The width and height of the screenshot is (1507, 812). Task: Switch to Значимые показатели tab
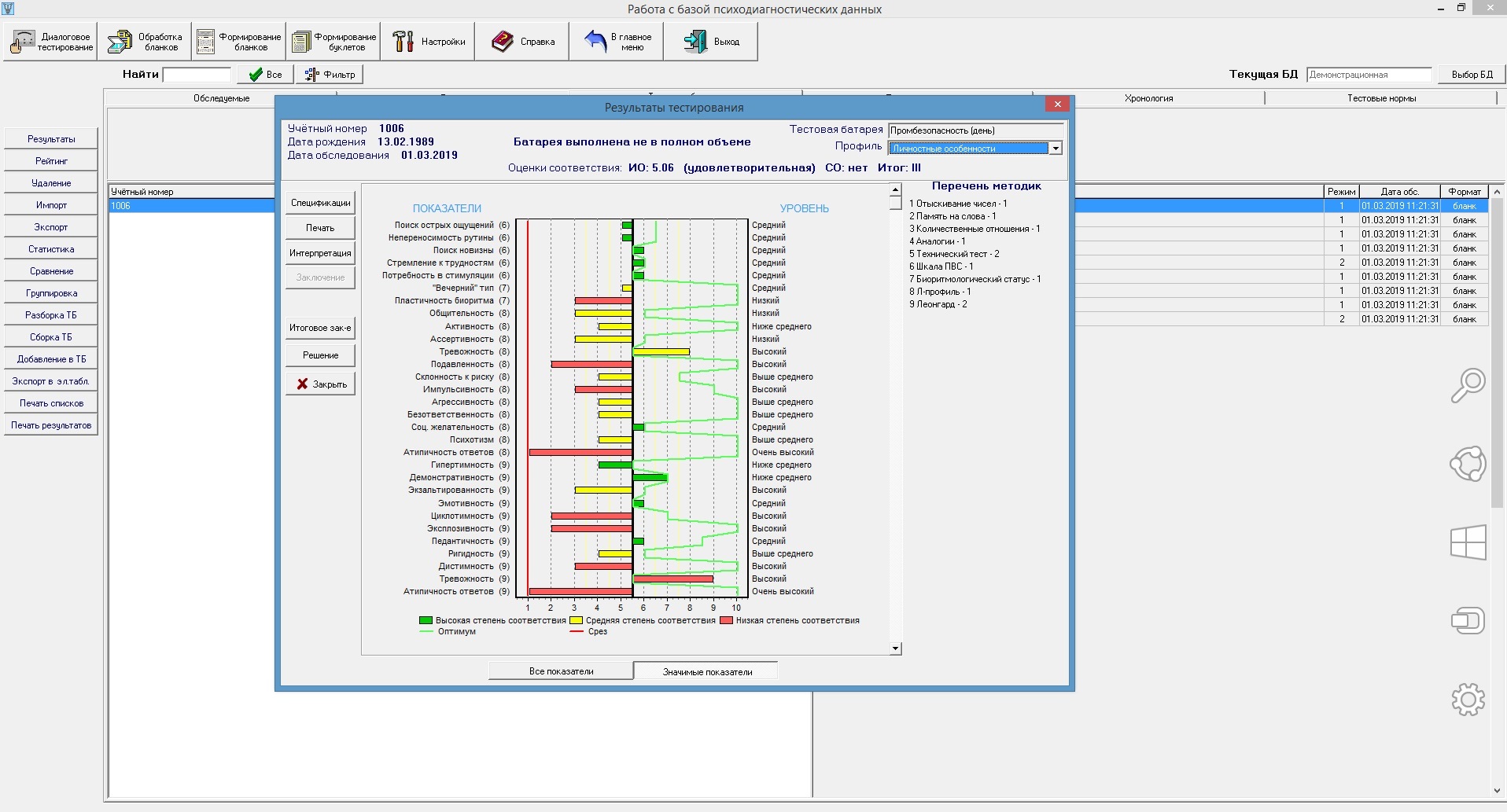tap(706, 671)
